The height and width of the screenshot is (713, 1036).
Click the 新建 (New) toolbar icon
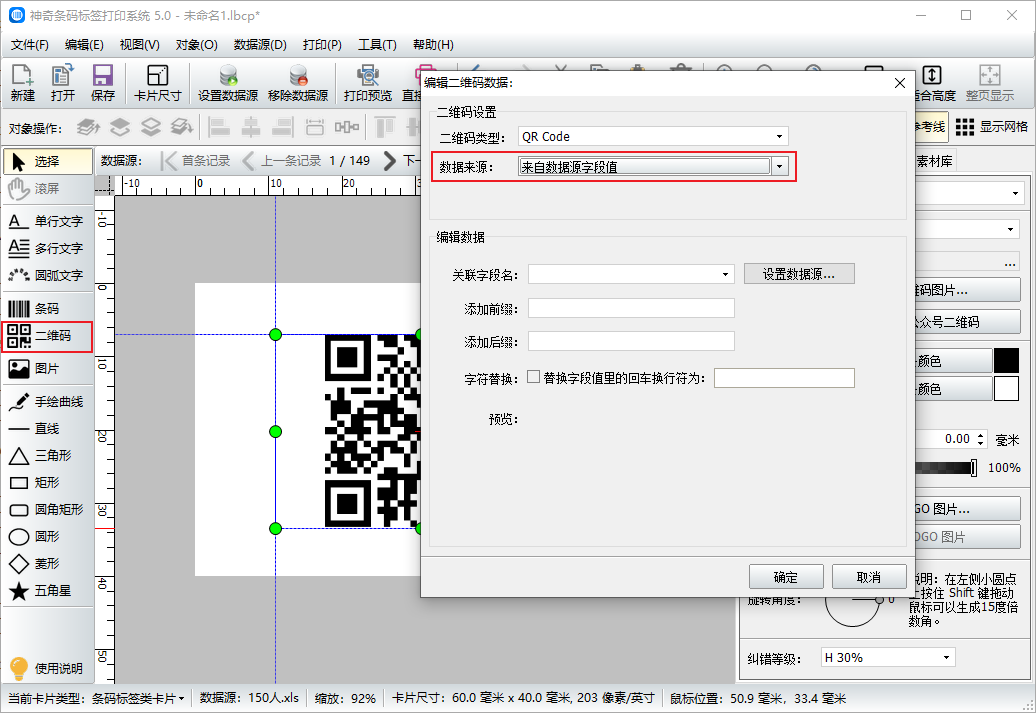tap(22, 83)
